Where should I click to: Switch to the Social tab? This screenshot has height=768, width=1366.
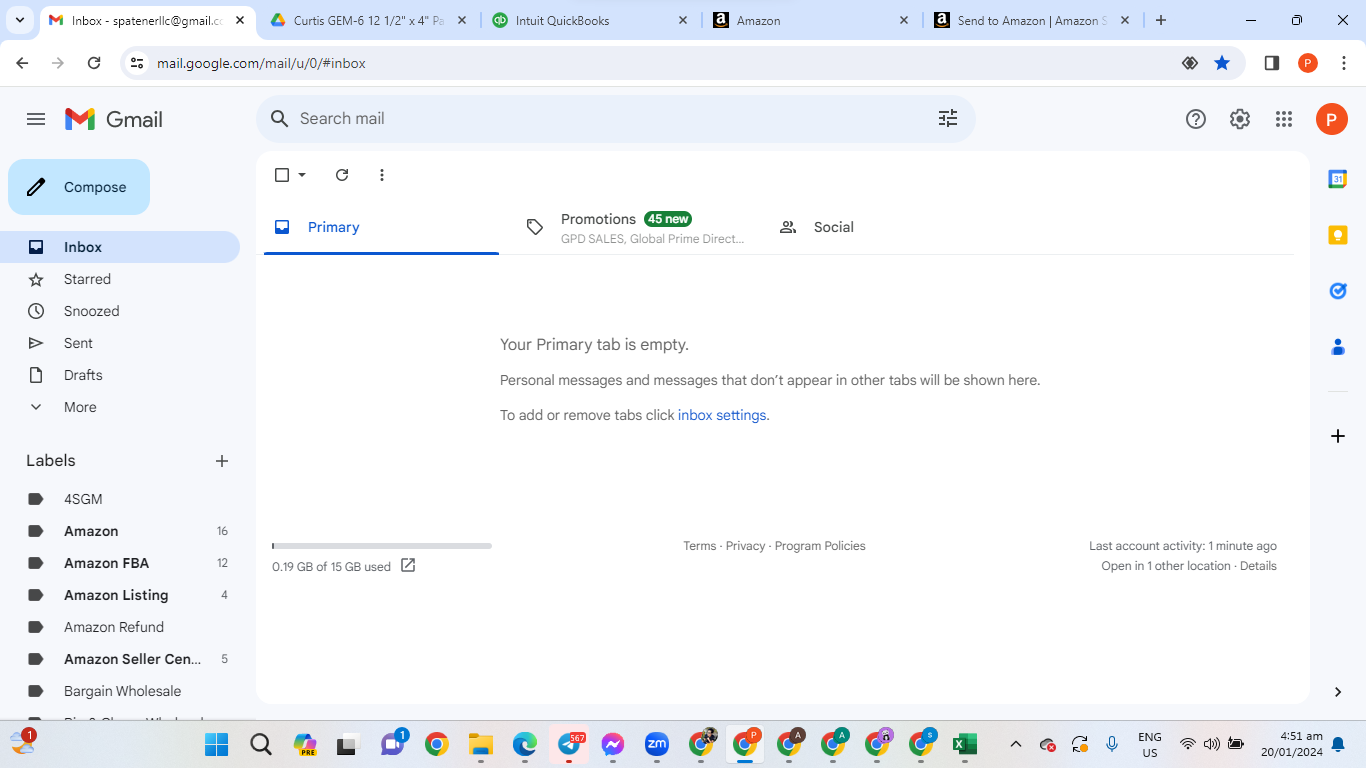[885, 227]
